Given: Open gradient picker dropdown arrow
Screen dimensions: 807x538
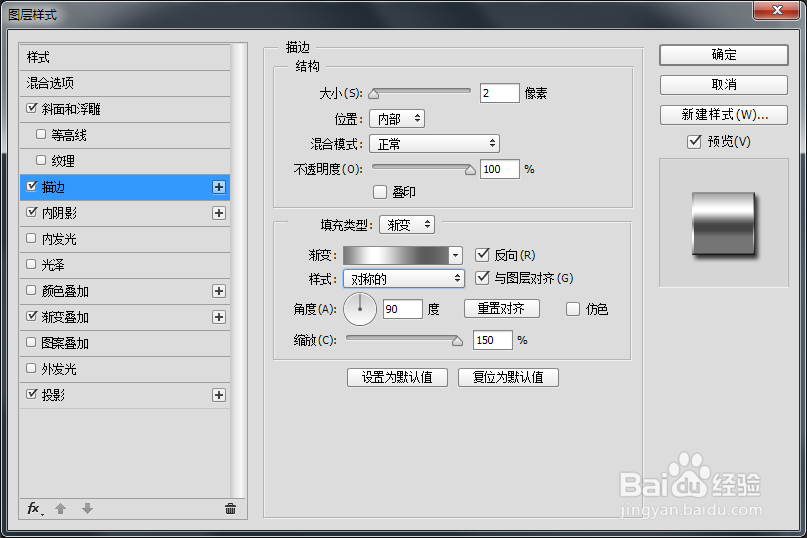Looking at the screenshot, I should [x=455, y=255].
